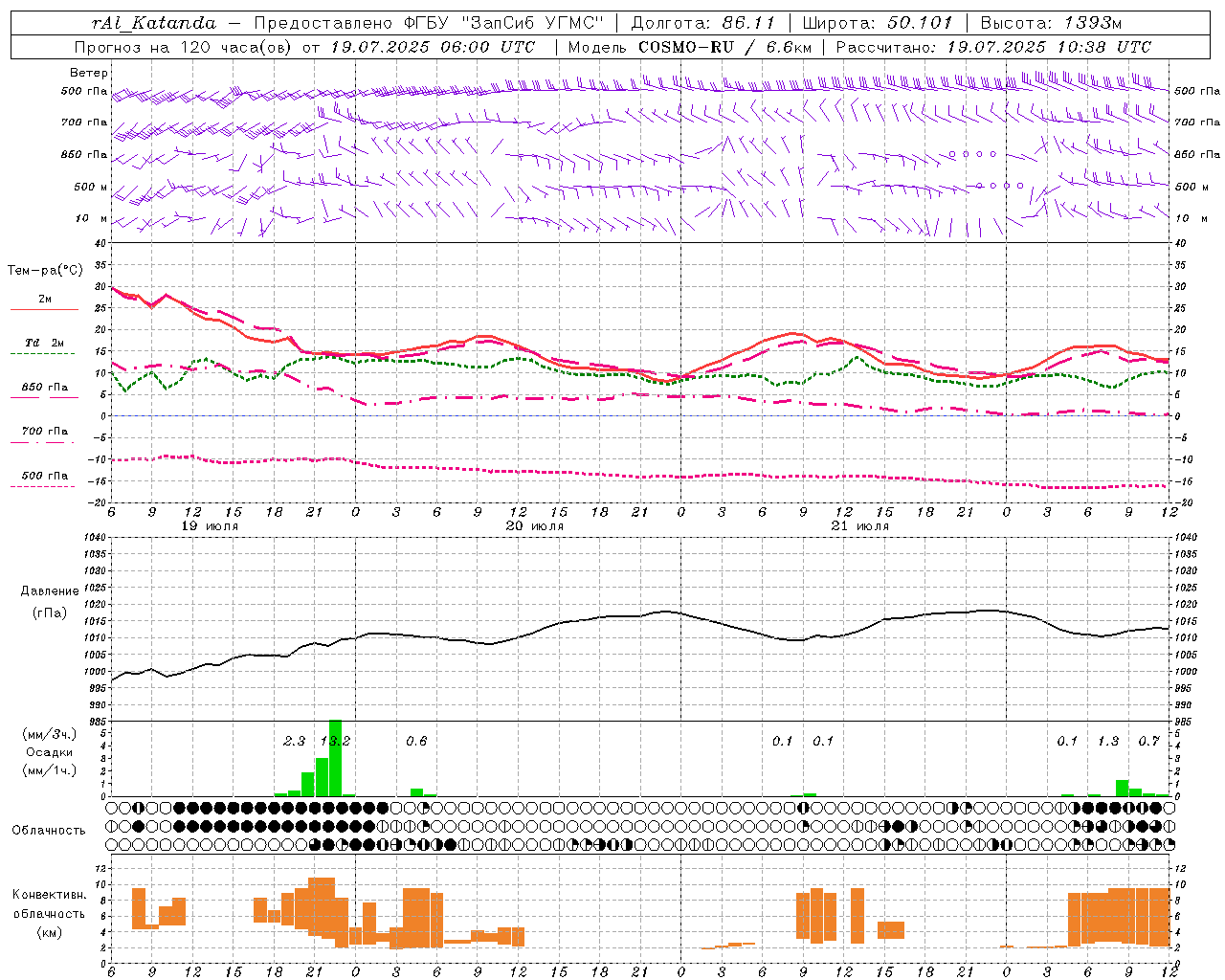Click the Конвективн. облачность (км) panel label

point(49,913)
